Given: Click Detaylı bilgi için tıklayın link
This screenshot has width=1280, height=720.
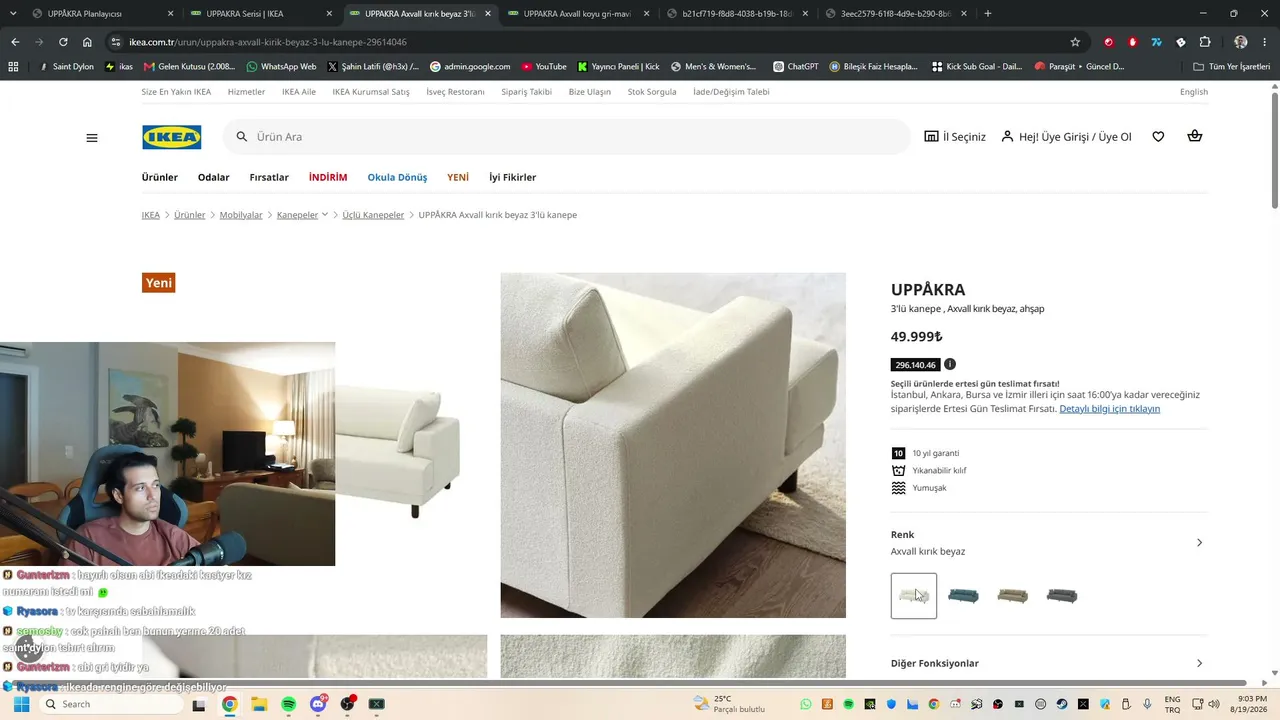Looking at the screenshot, I should click(x=1110, y=409).
